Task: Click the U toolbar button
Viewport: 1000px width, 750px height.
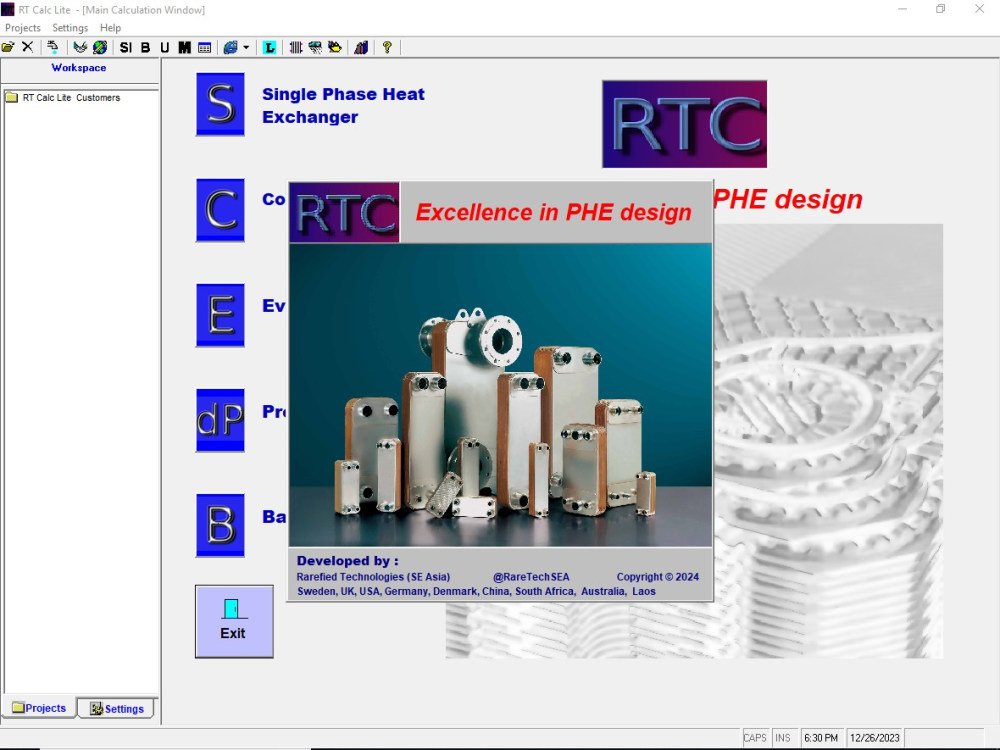Action: tap(165, 47)
